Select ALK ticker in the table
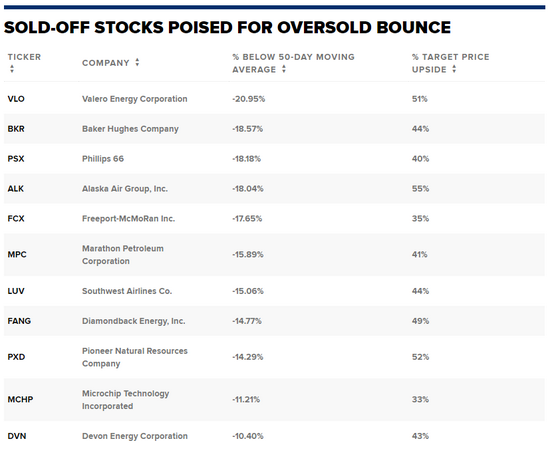The image size is (550, 454). [16, 189]
